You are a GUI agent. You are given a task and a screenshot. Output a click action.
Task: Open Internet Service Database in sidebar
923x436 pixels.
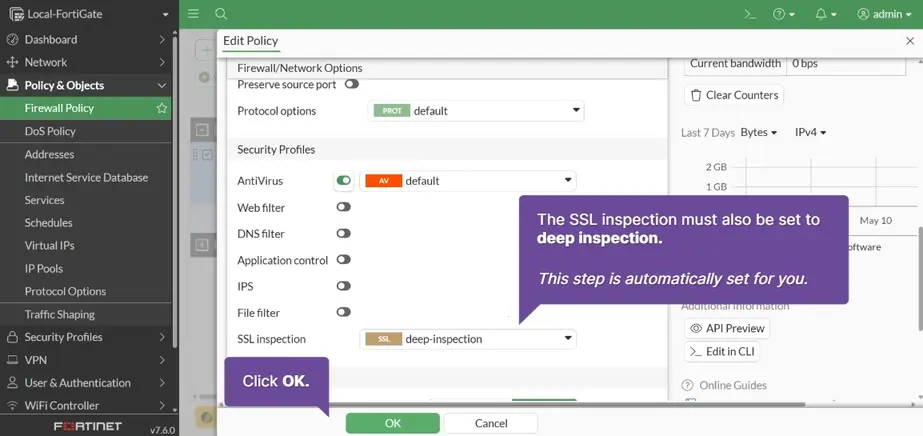[86, 177]
